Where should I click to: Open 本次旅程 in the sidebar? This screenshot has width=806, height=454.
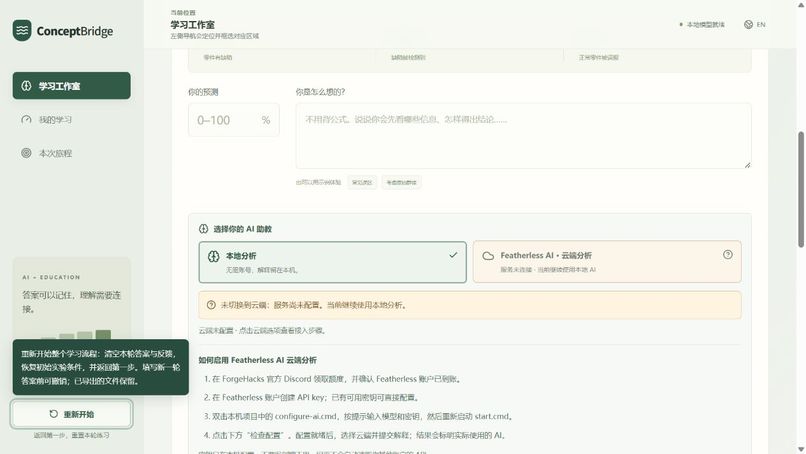pyautogui.click(x=71, y=153)
